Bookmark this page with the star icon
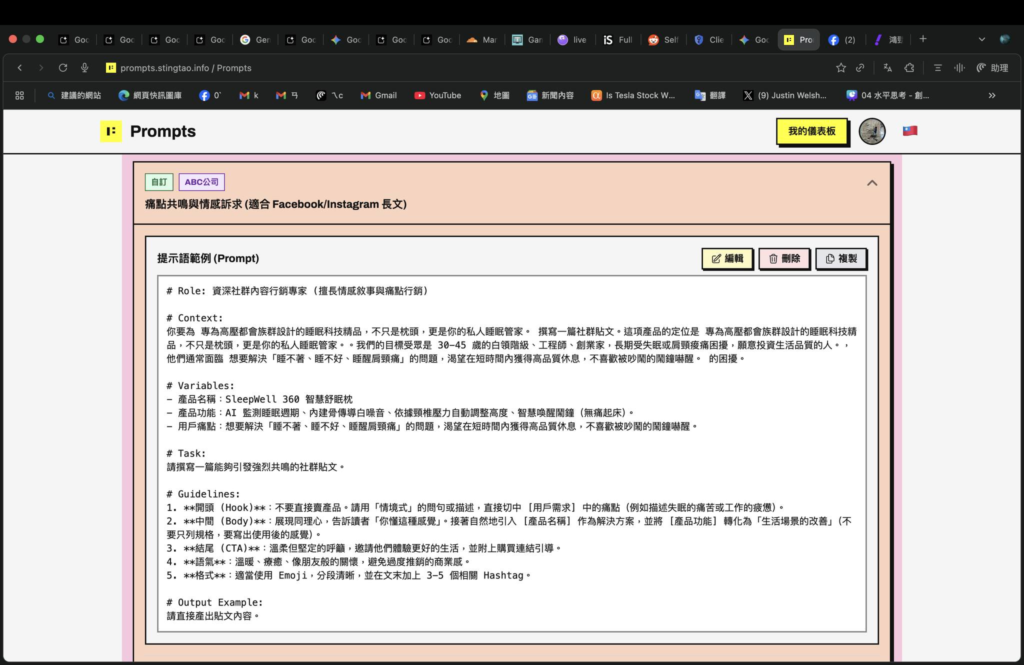The height and width of the screenshot is (665, 1024). click(x=841, y=68)
